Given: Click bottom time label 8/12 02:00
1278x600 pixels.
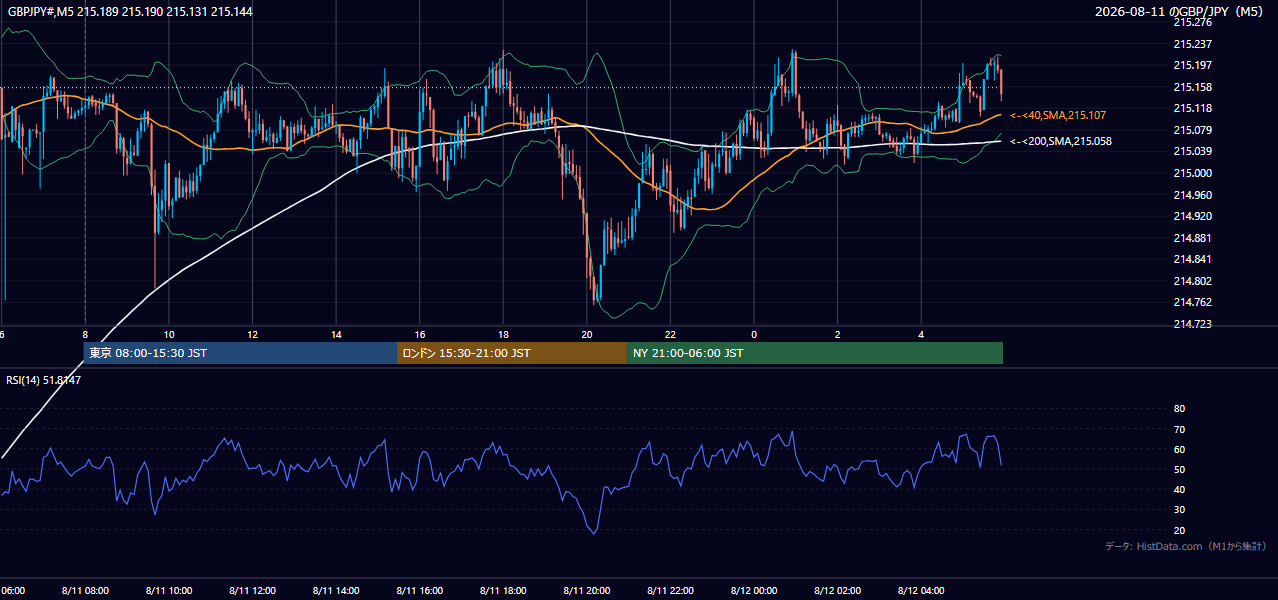Looking at the screenshot, I should point(838,591).
